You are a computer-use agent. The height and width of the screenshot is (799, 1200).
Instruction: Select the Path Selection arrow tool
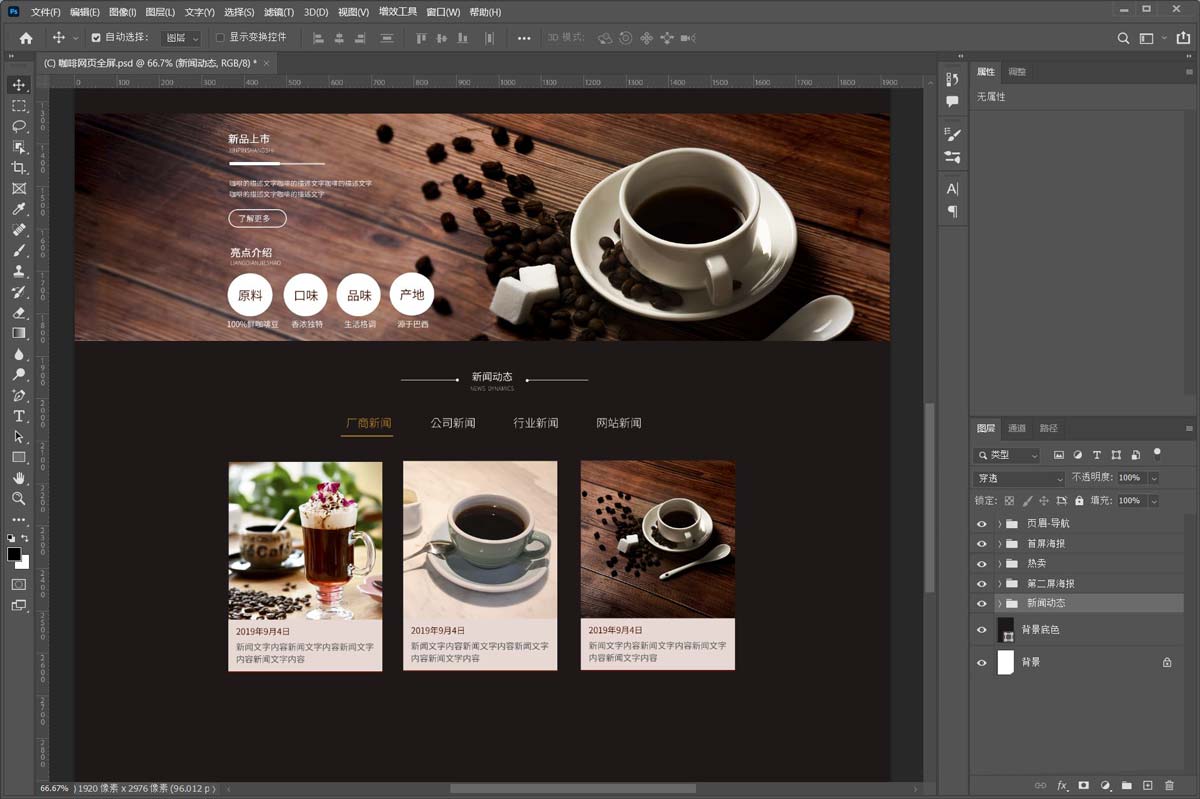[18, 437]
